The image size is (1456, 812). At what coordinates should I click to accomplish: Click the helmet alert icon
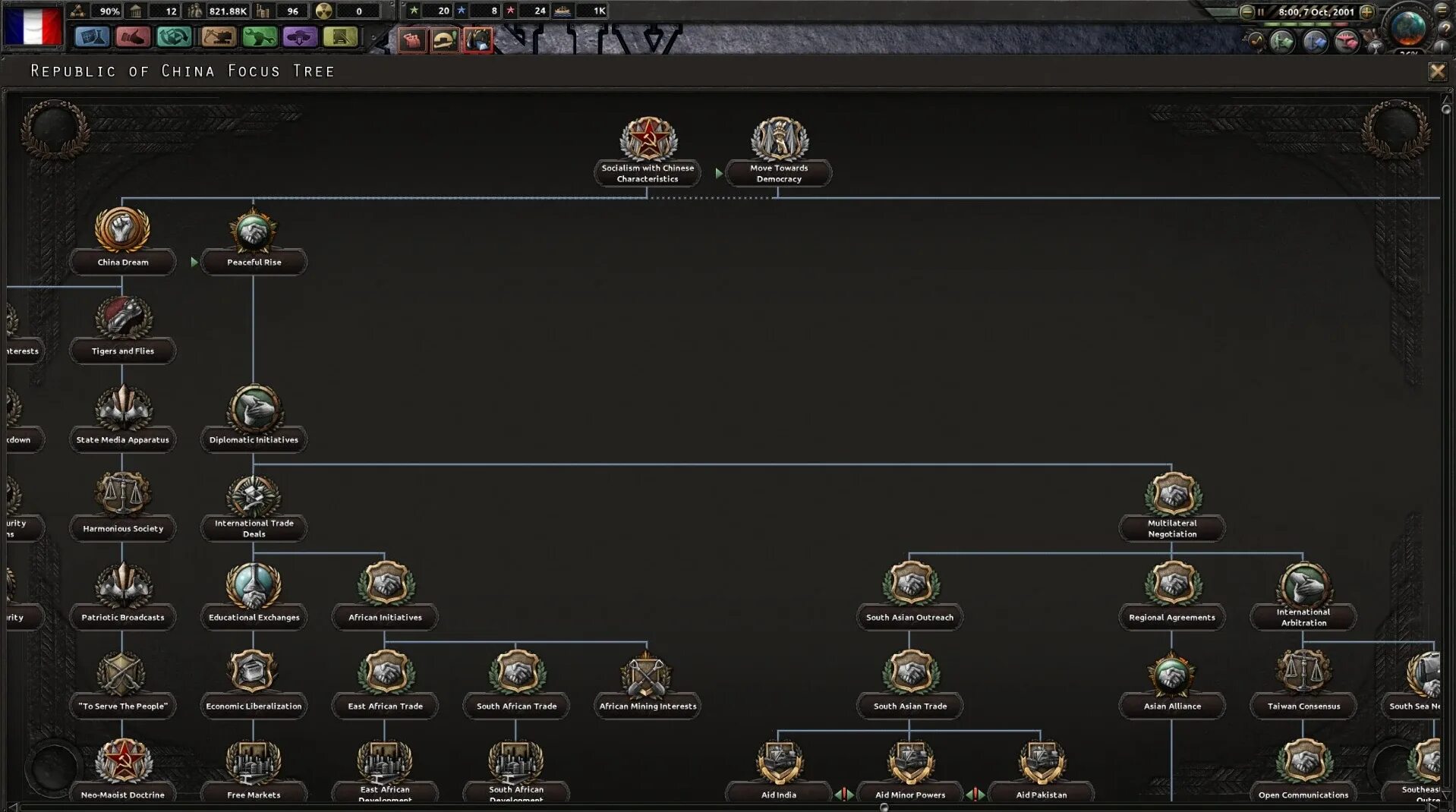coord(445,40)
